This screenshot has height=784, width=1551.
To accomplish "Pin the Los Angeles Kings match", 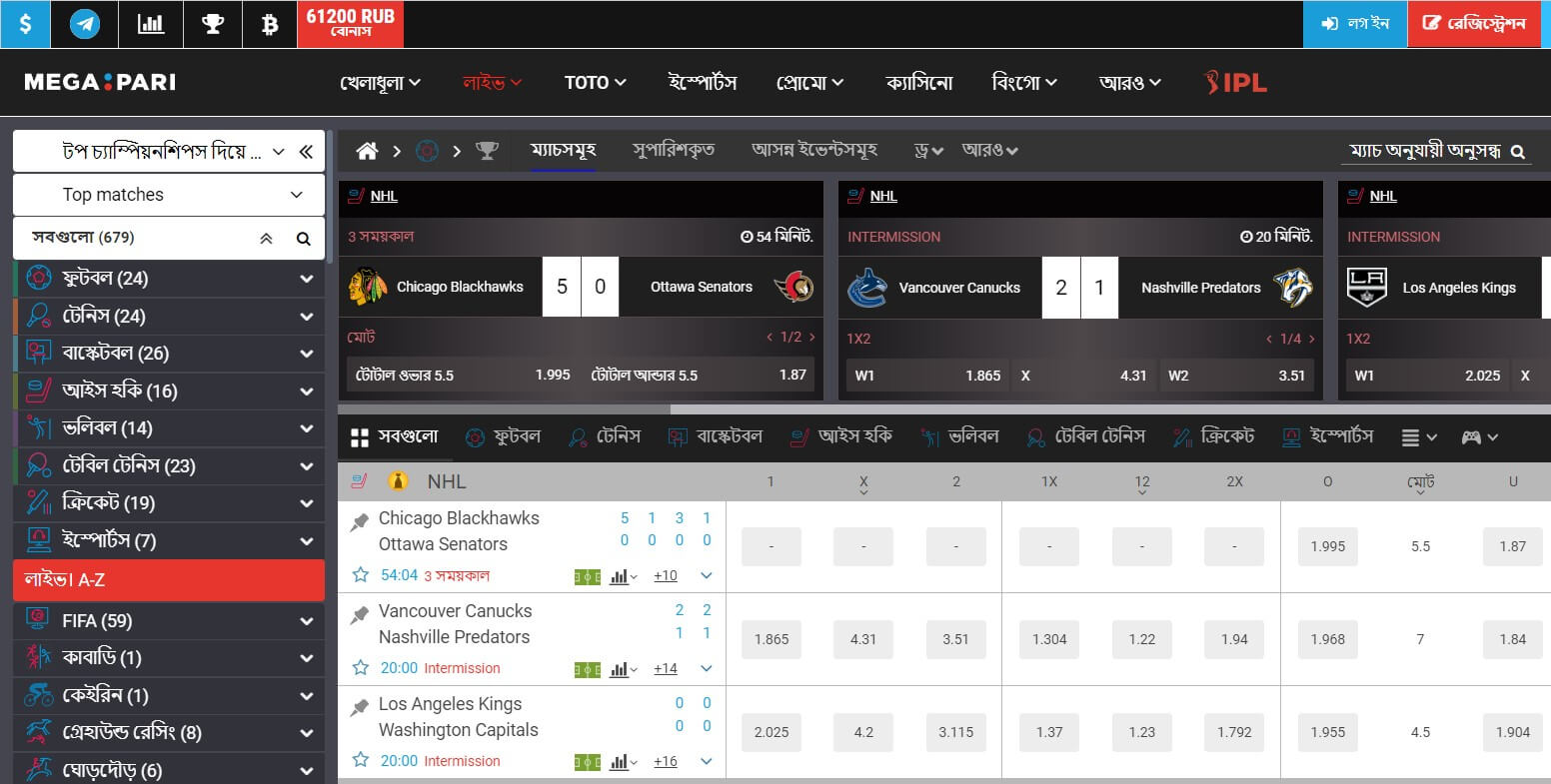I will 359,708.
